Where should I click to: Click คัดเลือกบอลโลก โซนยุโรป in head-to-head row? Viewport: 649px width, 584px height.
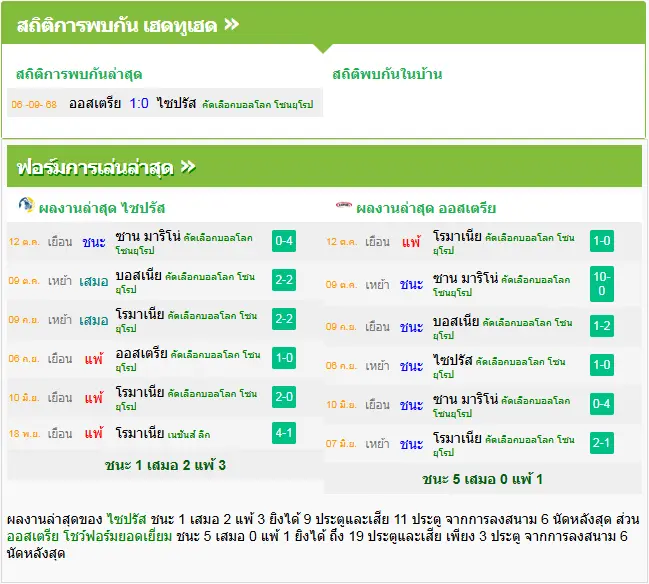tap(257, 104)
